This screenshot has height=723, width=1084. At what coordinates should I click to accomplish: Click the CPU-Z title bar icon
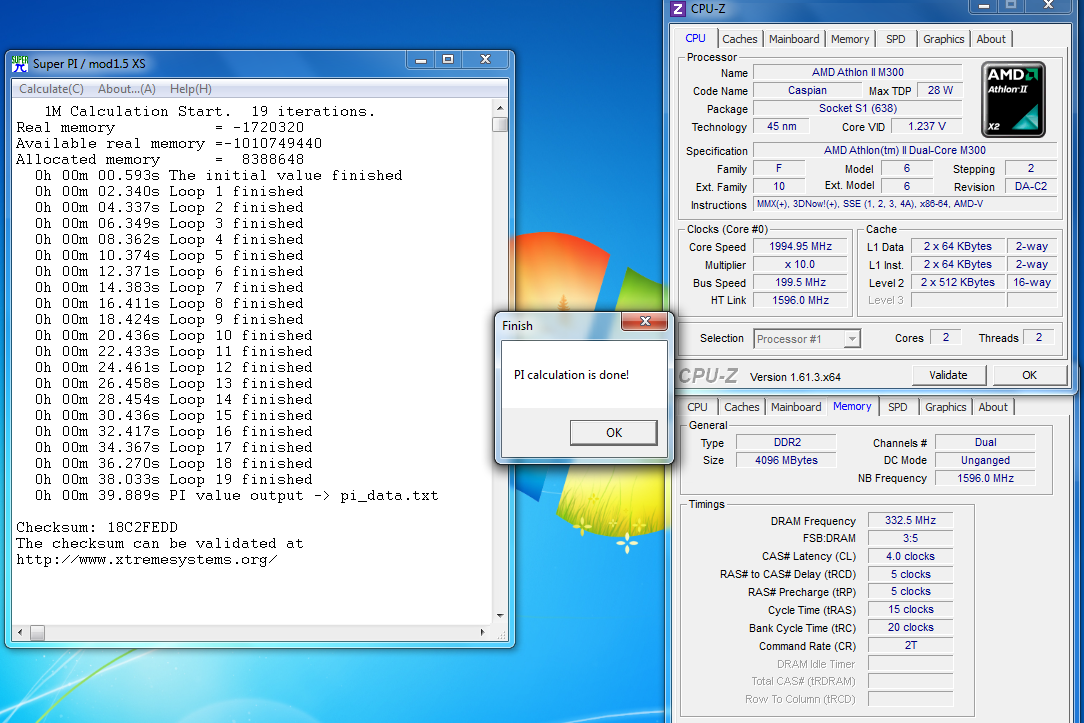coord(678,9)
